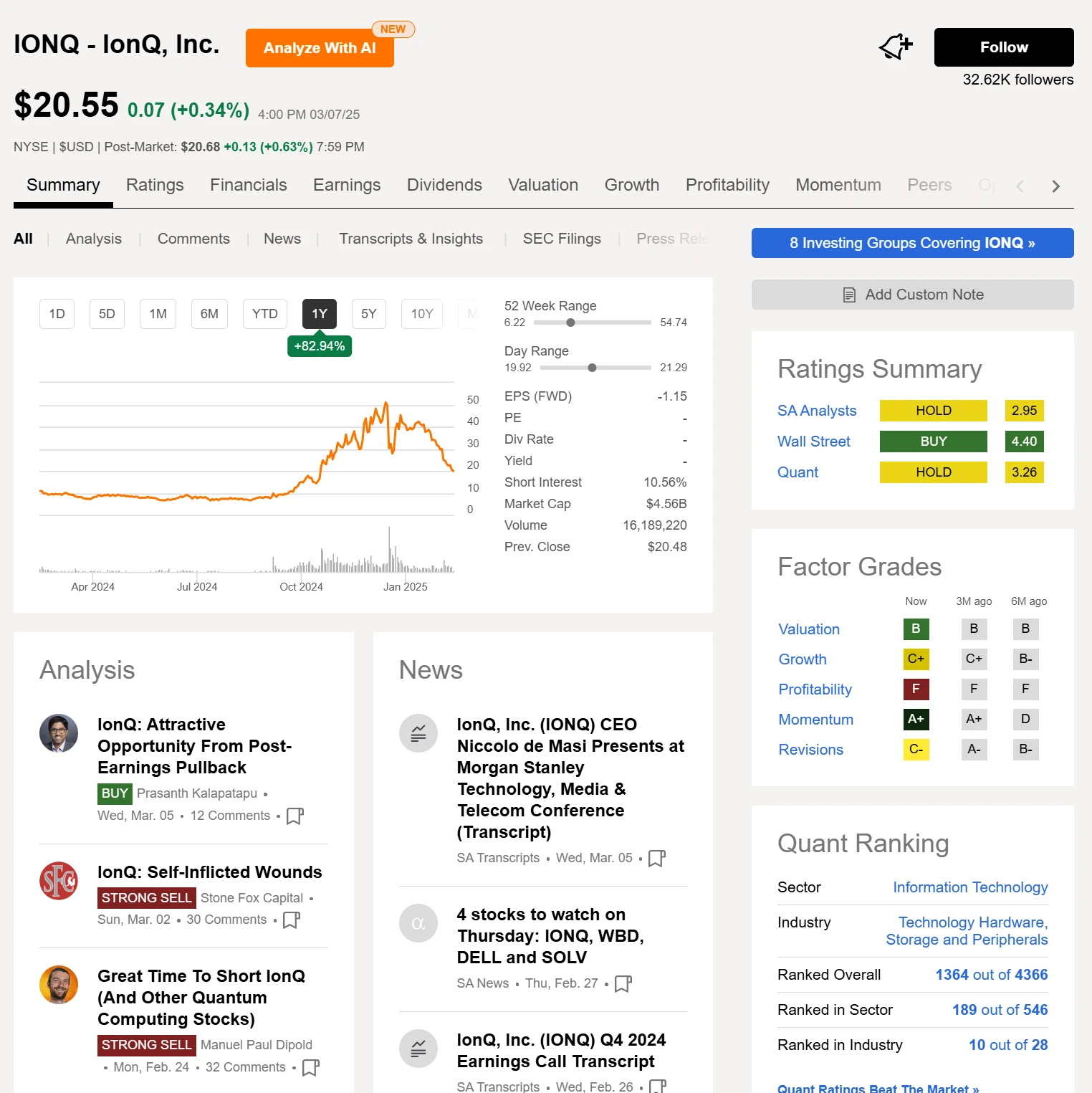Image resolution: width=1092 pixels, height=1093 pixels.
Task: Open the Dividends tab
Action: [444, 185]
